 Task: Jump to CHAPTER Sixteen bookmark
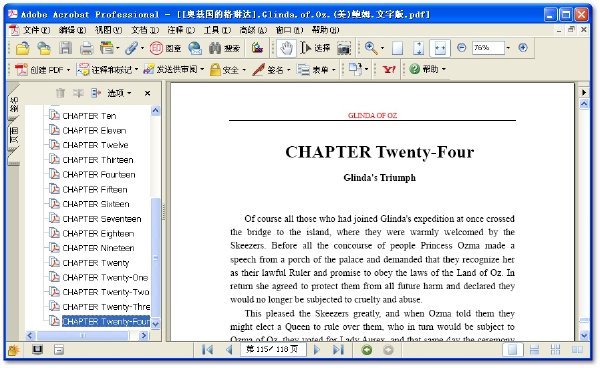[x=96, y=204]
